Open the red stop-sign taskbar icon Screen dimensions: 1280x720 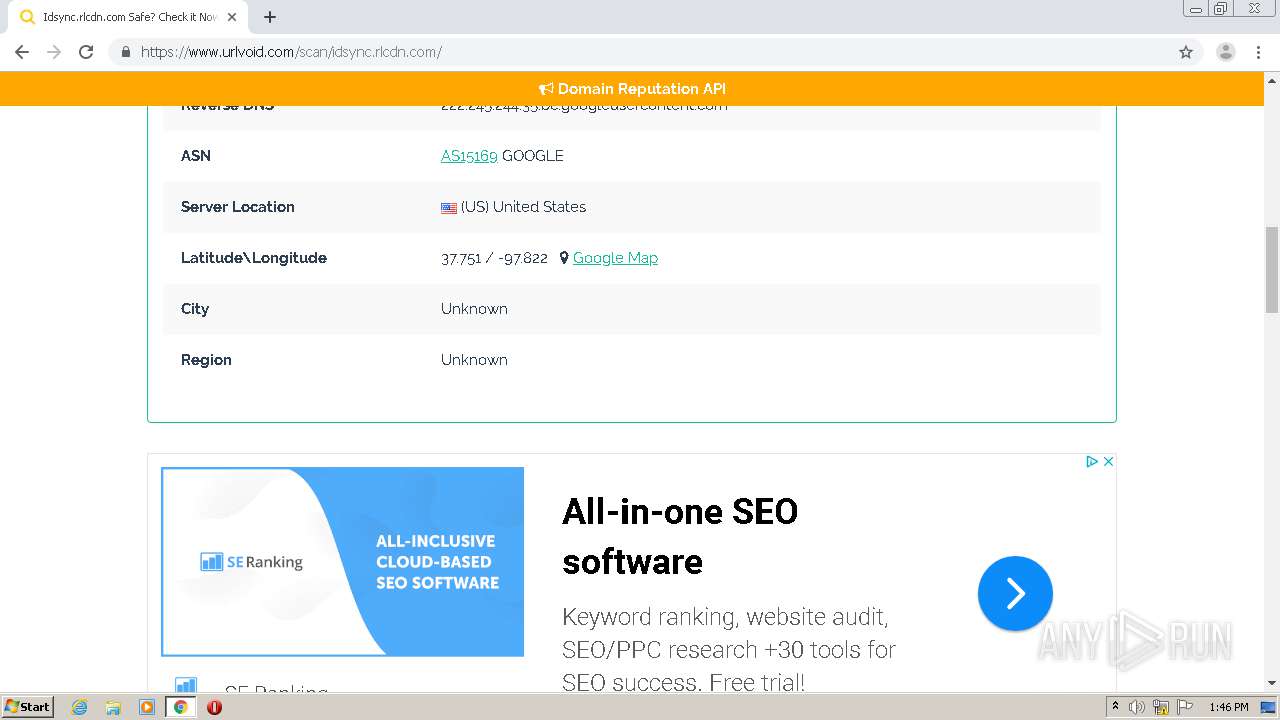214,707
